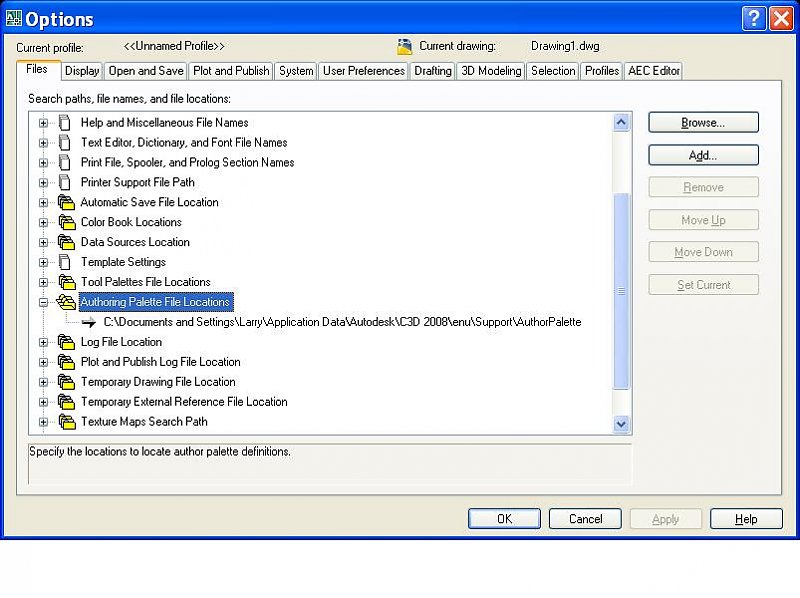The width and height of the screenshot is (800, 598).
Task: Expand the Printer Support File Path node
Action: [43, 183]
